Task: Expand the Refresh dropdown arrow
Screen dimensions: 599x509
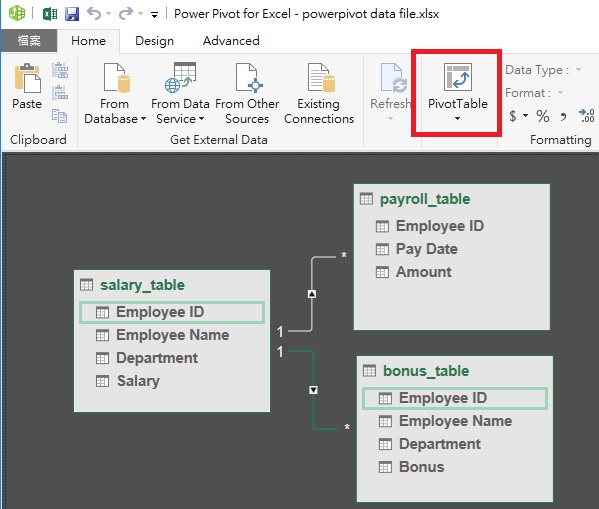Action: (390, 119)
